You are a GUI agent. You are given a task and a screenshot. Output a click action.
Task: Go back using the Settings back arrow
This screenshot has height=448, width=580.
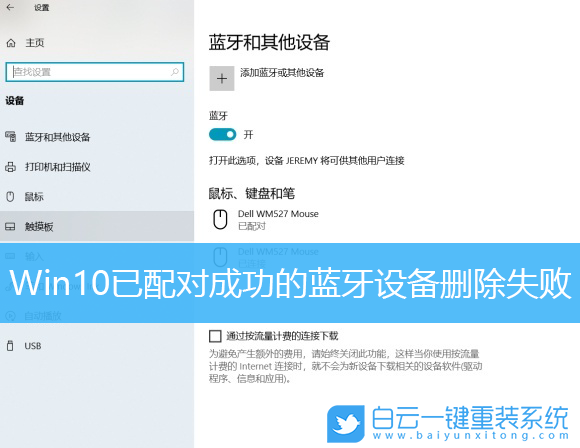tap(10, 7)
